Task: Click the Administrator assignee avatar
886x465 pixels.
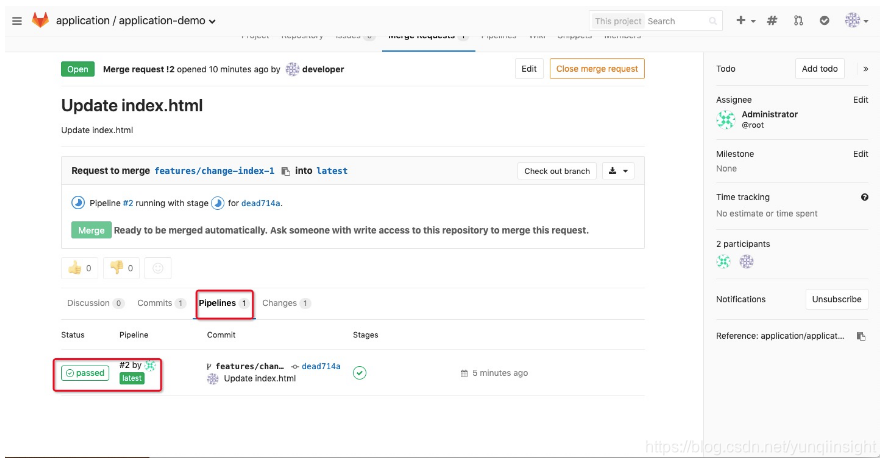Action: pyautogui.click(x=726, y=119)
